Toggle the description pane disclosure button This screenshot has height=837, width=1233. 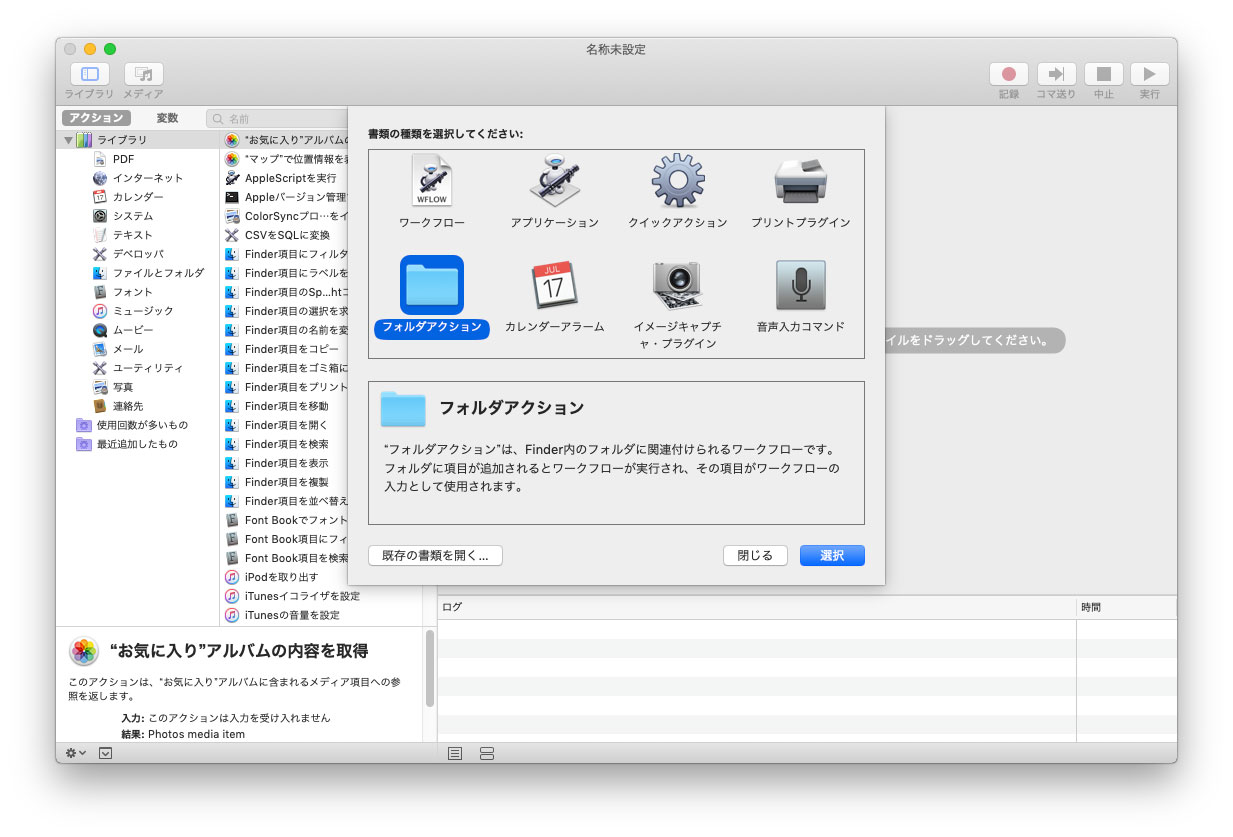coord(105,753)
